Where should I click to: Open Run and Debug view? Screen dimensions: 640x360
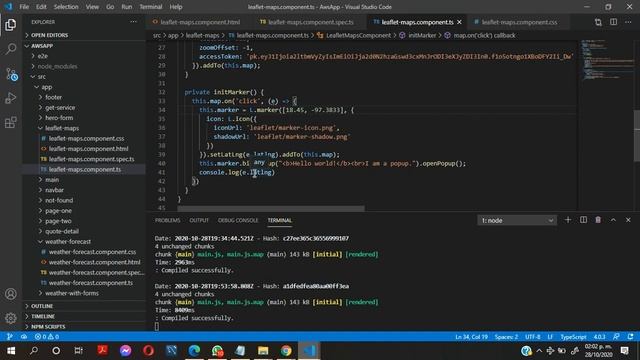[x=11, y=98]
